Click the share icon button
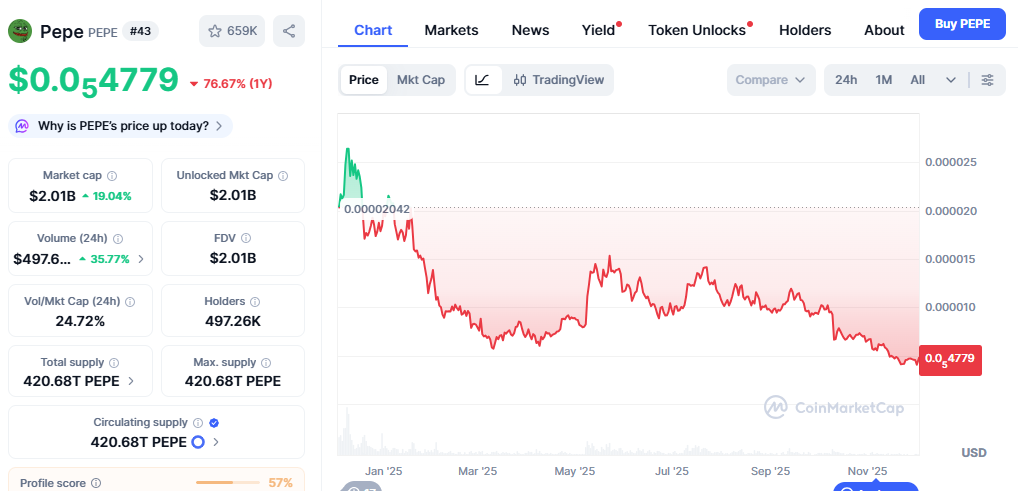 [289, 31]
